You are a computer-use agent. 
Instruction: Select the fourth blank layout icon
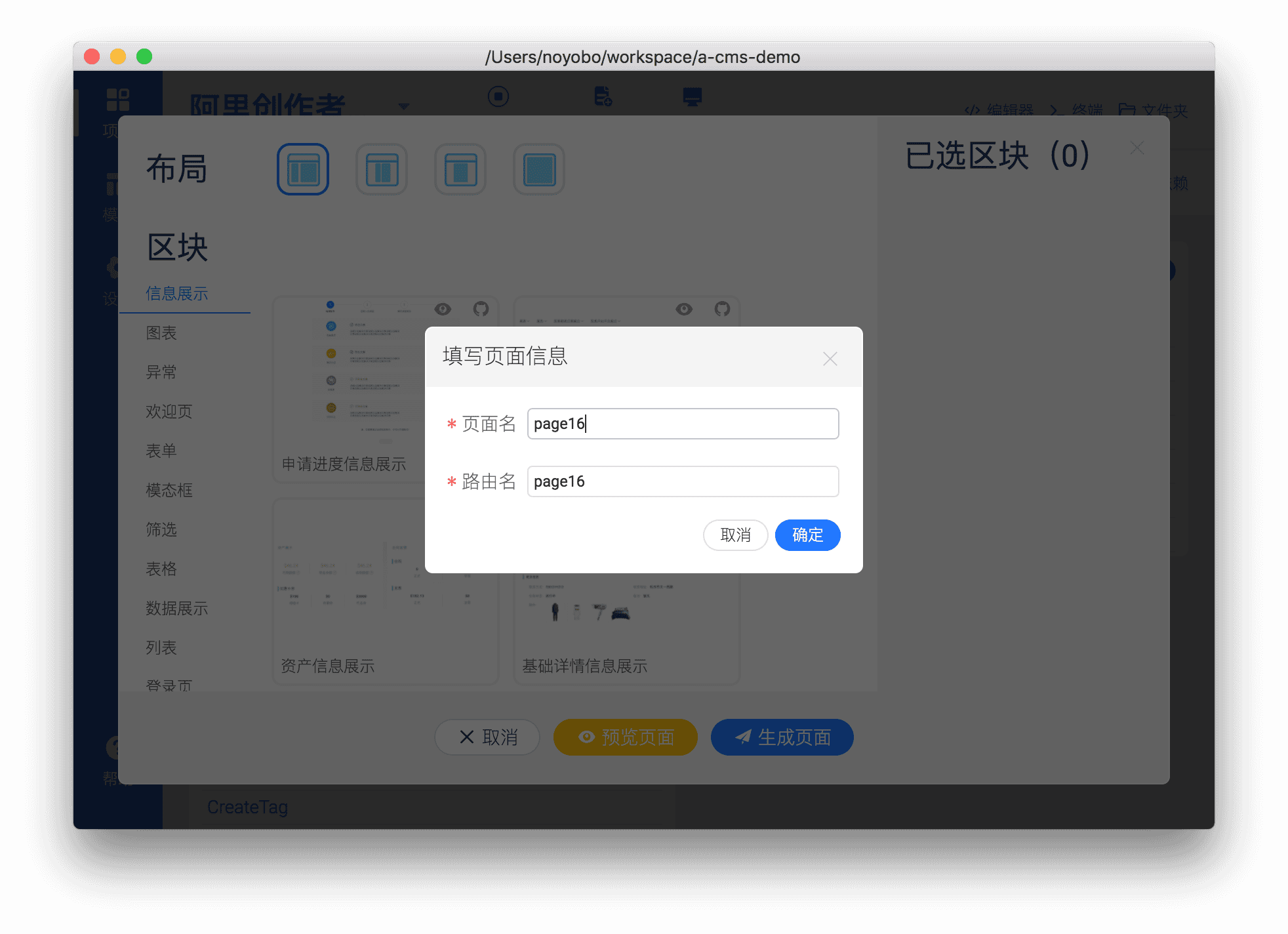(539, 169)
